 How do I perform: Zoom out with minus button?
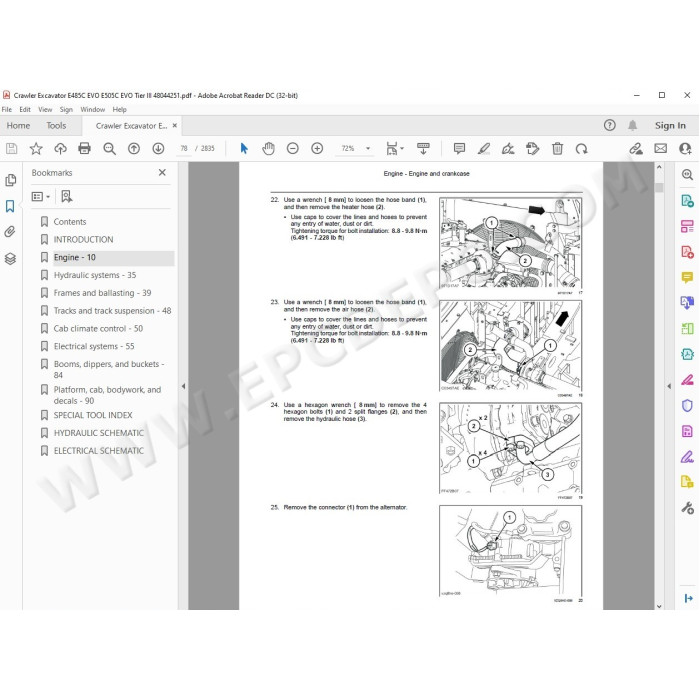292,148
